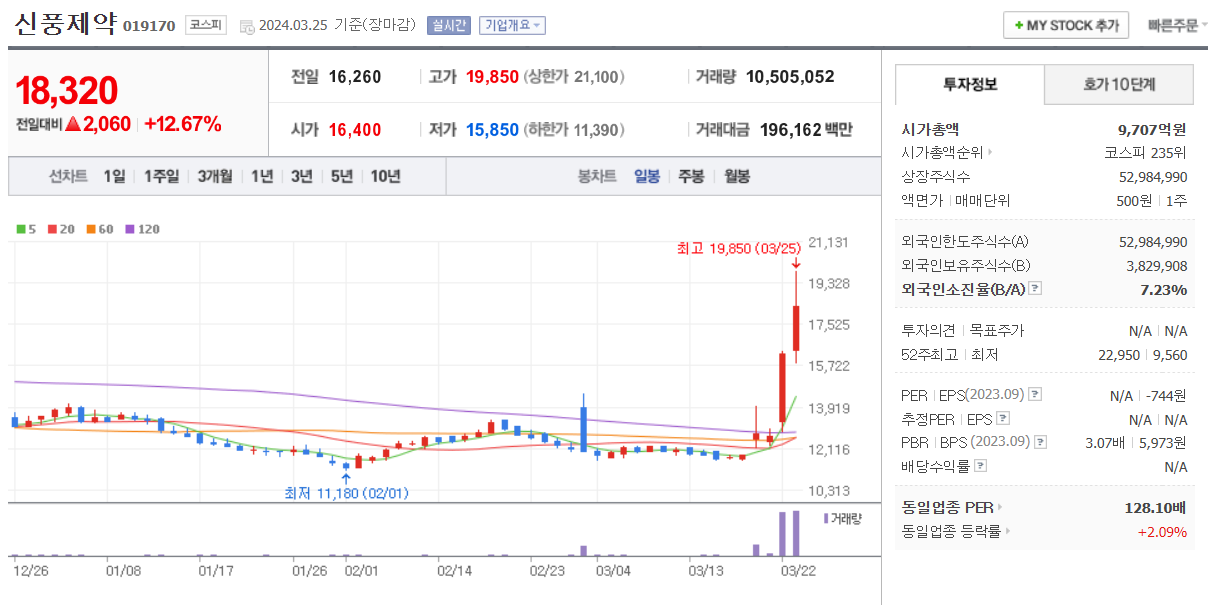1218x605 pixels.
Task: Click the 상장주식수 value 52,984,990
Action: click(1153, 177)
